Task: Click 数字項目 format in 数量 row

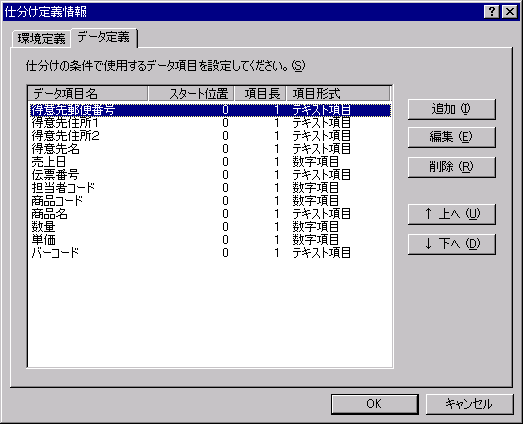Action: tap(316, 227)
